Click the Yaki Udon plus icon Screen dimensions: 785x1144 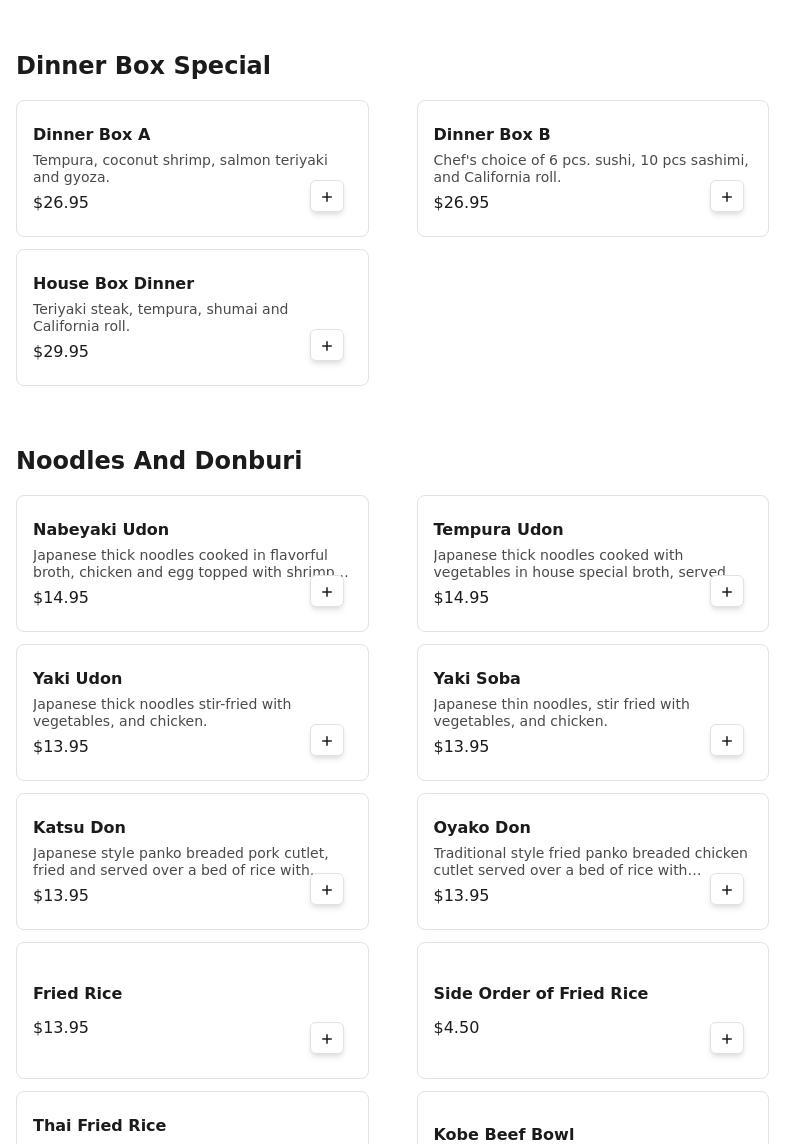[327, 741]
